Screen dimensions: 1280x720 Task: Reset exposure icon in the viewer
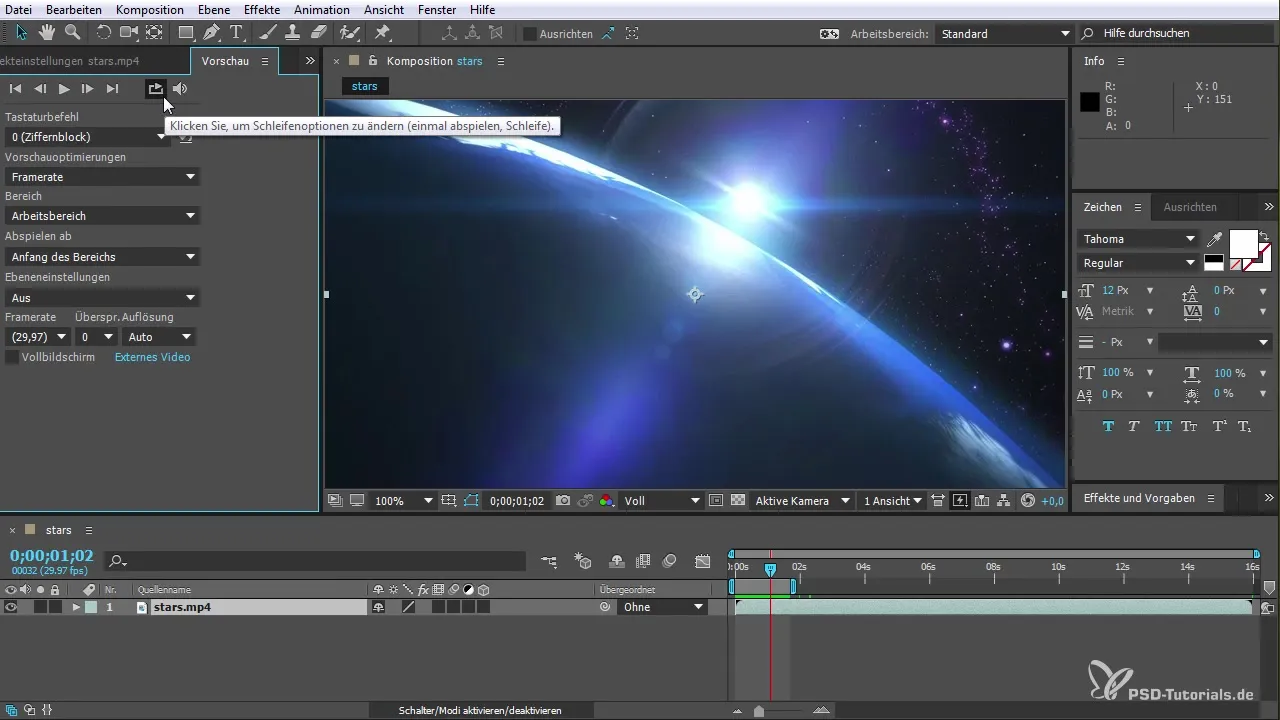pyautogui.click(x=1028, y=501)
